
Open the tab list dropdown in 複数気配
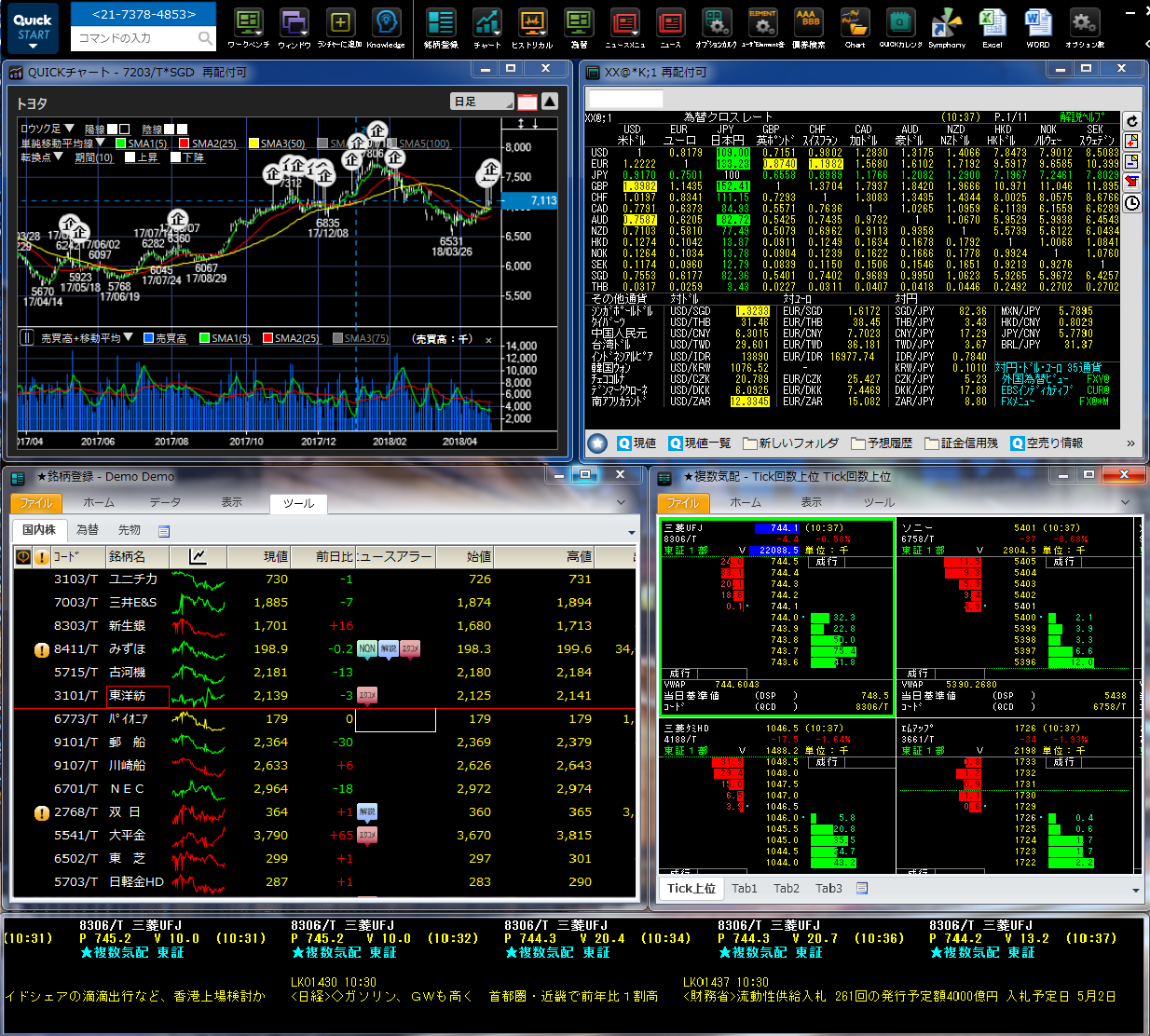(x=1135, y=890)
